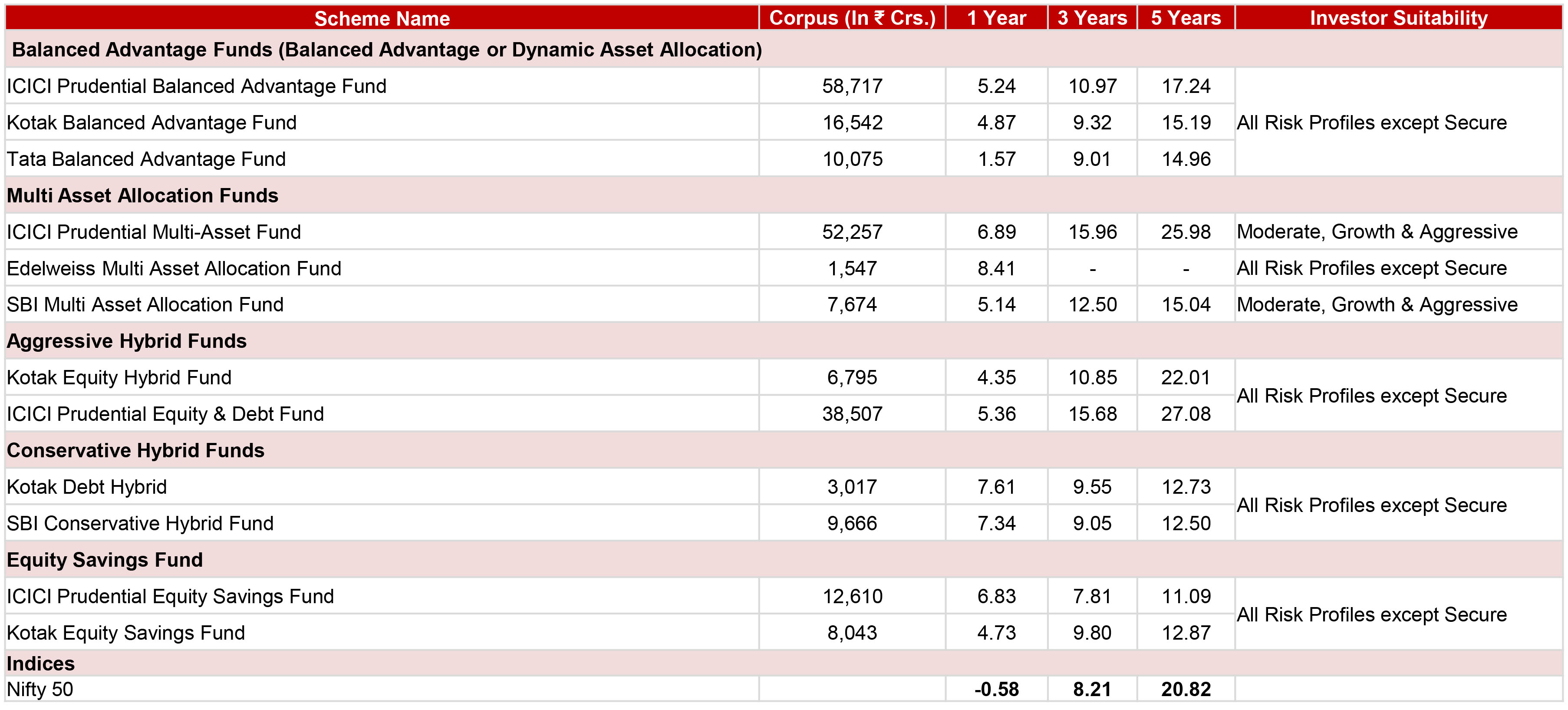Click the corpus value 1,547
This screenshot has width=1568, height=710.
(x=852, y=268)
